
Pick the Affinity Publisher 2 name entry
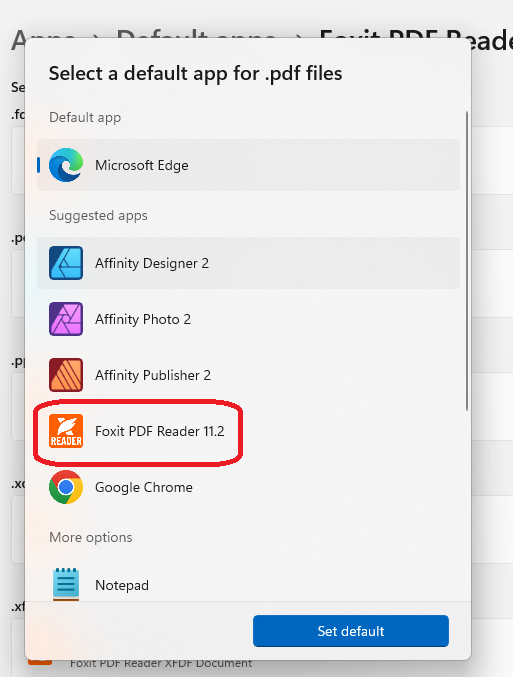click(153, 375)
